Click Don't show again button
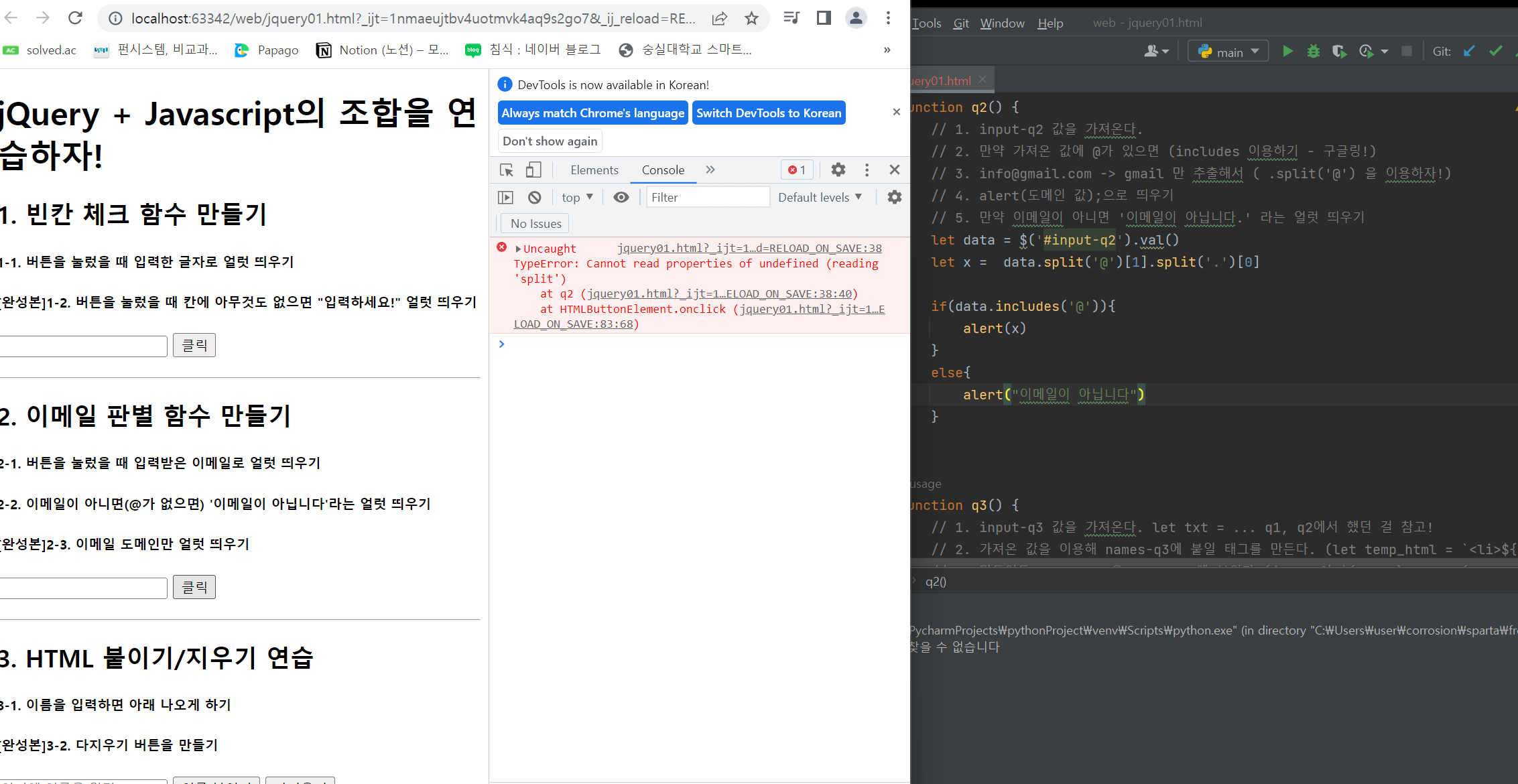This screenshot has height=784, width=1518. (550, 141)
